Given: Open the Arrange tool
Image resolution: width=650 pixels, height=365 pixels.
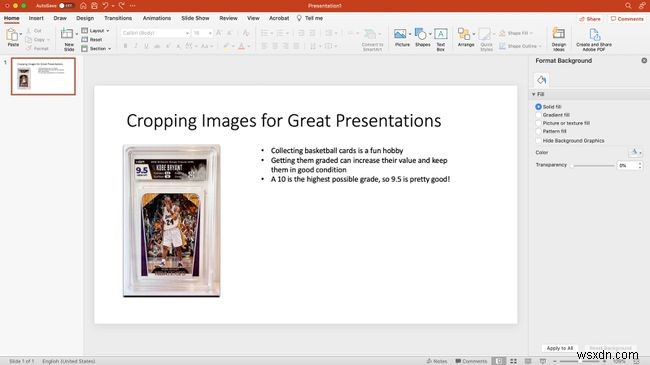Looking at the screenshot, I should (464, 34).
